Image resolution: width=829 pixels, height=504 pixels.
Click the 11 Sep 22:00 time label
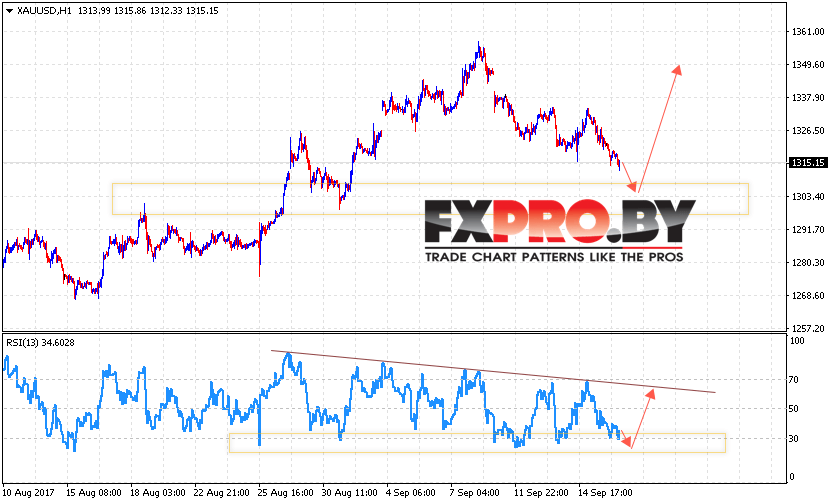click(x=541, y=492)
